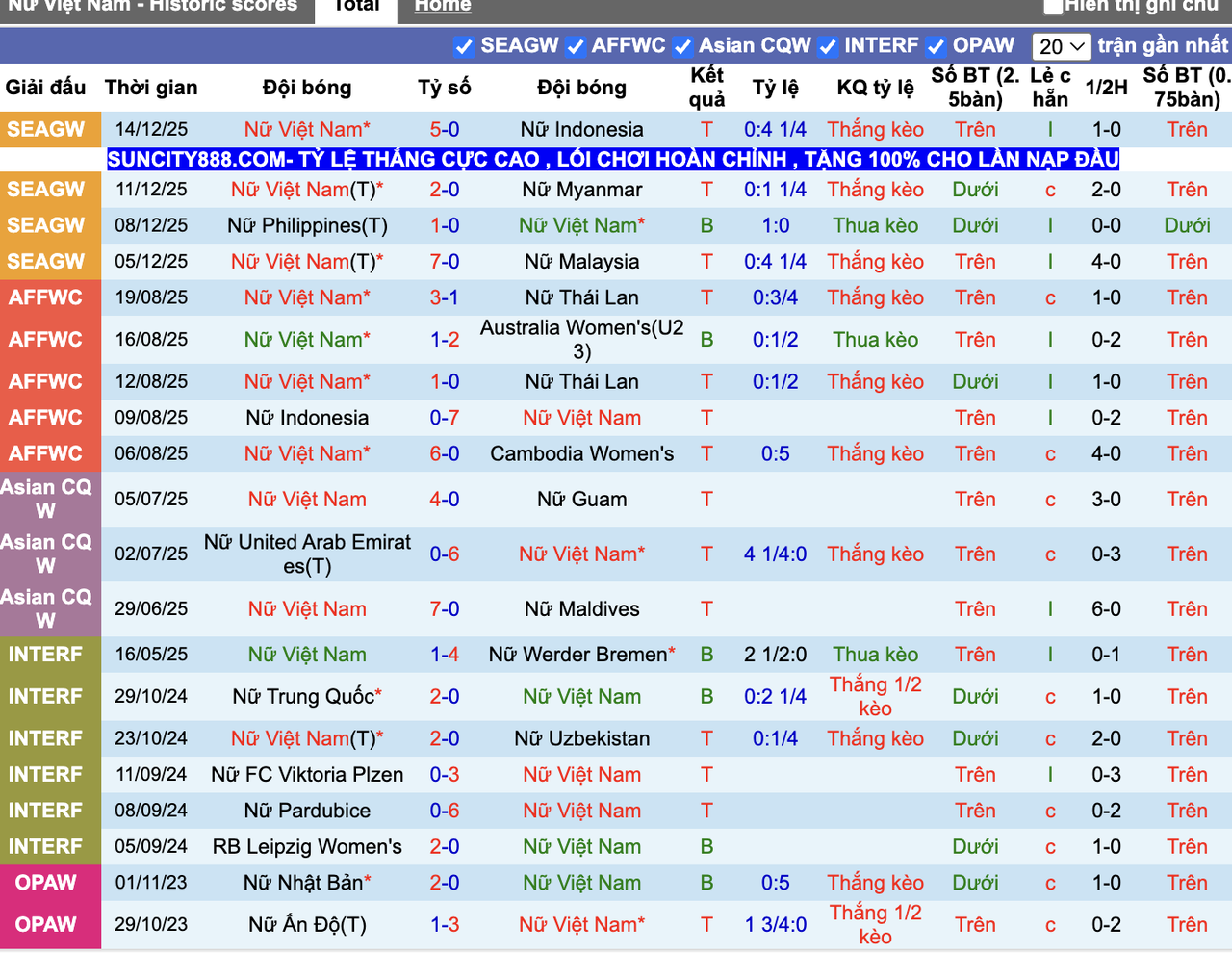Screen dimensions: 1232x954
Task: Click 1-4 score on 16/05/25
Action: [x=445, y=655]
